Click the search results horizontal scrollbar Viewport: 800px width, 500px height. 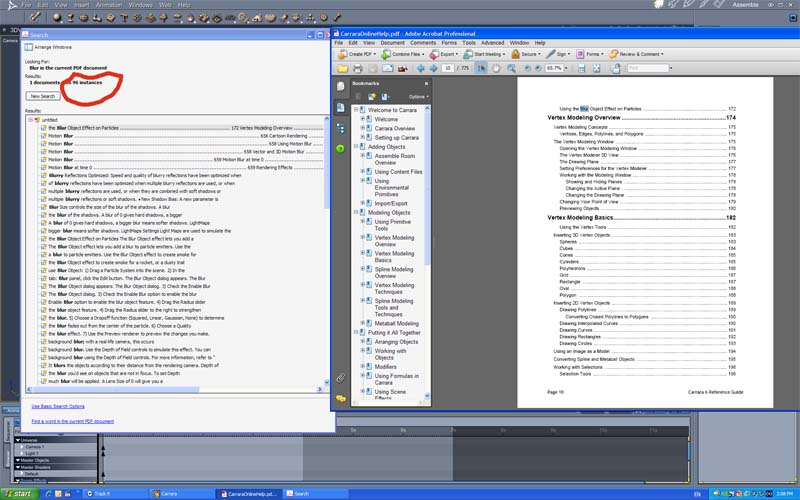pyautogui.click(x=173, y=390)
